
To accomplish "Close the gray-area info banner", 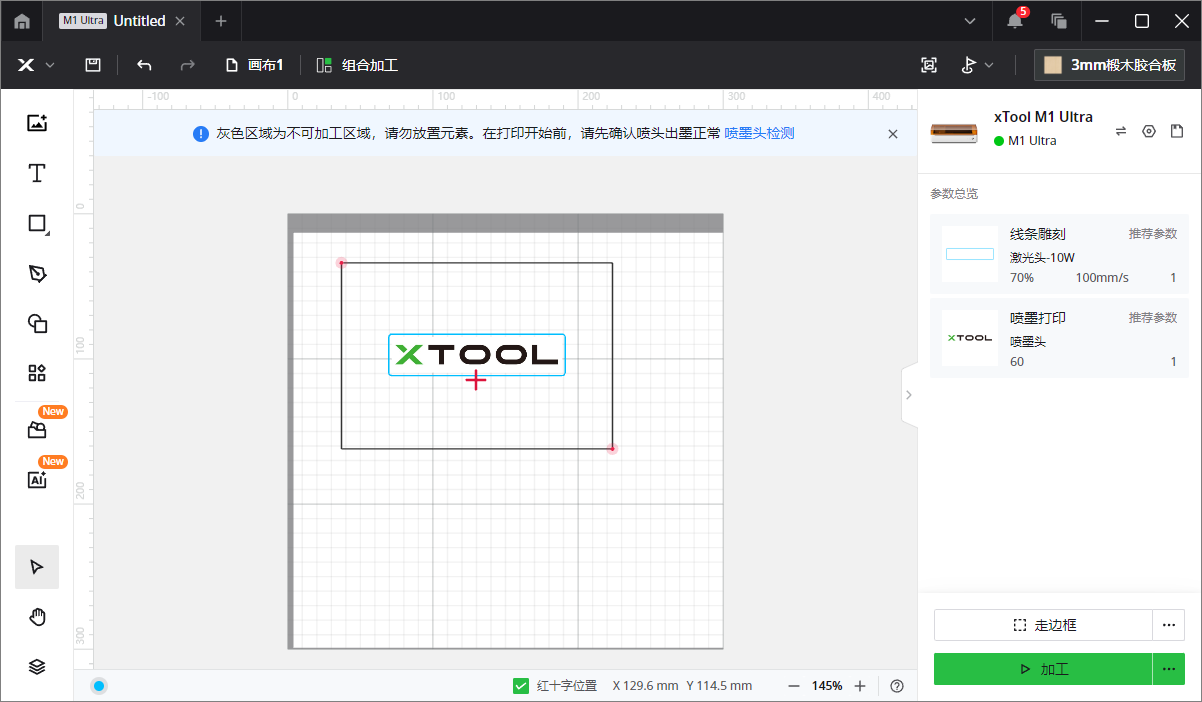I will pyautogui.click(x=893, y=133).
